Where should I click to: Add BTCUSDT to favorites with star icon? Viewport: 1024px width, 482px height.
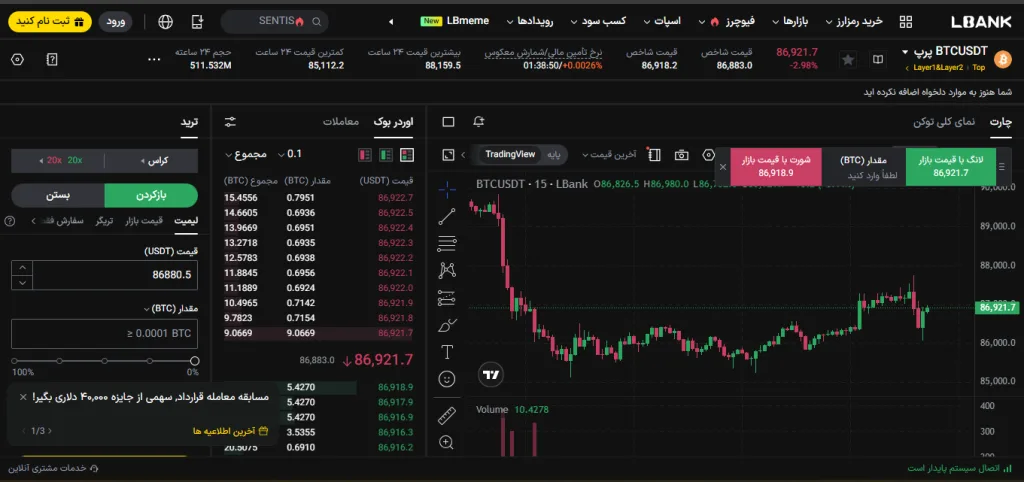coord(848,60)
